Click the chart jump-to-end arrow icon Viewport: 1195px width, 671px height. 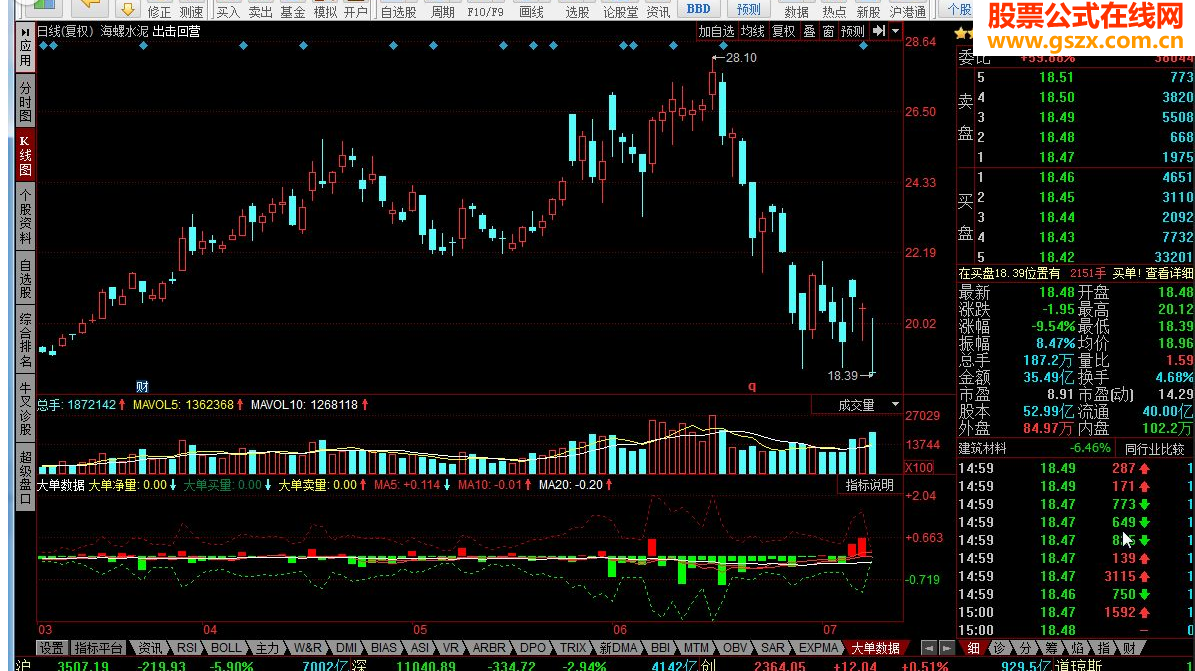click(879, 31)
